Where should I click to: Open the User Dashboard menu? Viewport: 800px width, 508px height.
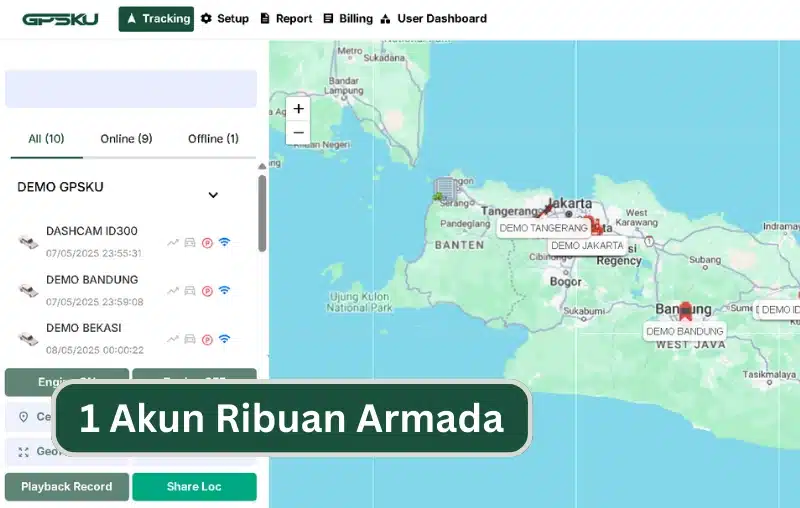tap(434, 19)
